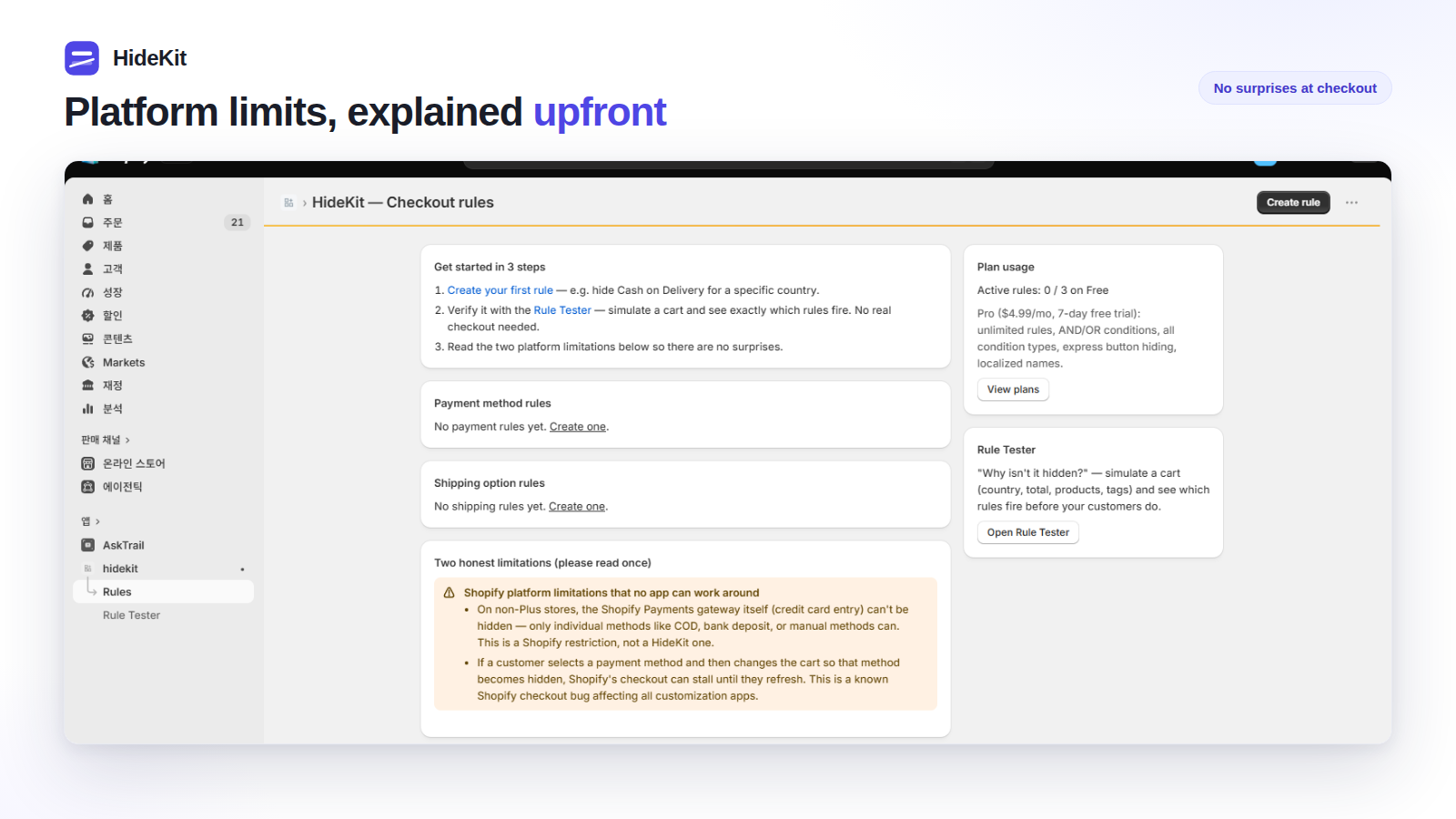Follow the 'Create your first rule' link
Image resolution: width=1456 pixels, height=819 pixels.
tap(500, 290)
